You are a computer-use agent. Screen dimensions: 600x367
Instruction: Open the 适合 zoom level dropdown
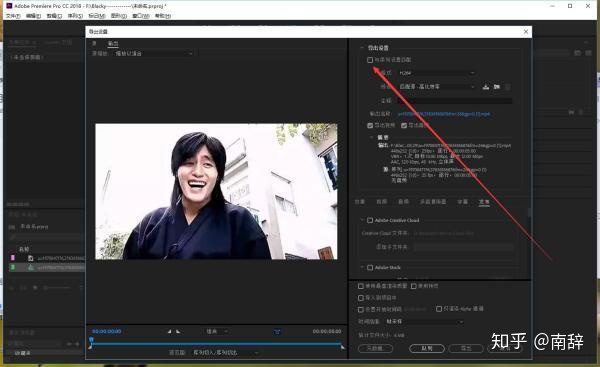(x=217, y=331)
